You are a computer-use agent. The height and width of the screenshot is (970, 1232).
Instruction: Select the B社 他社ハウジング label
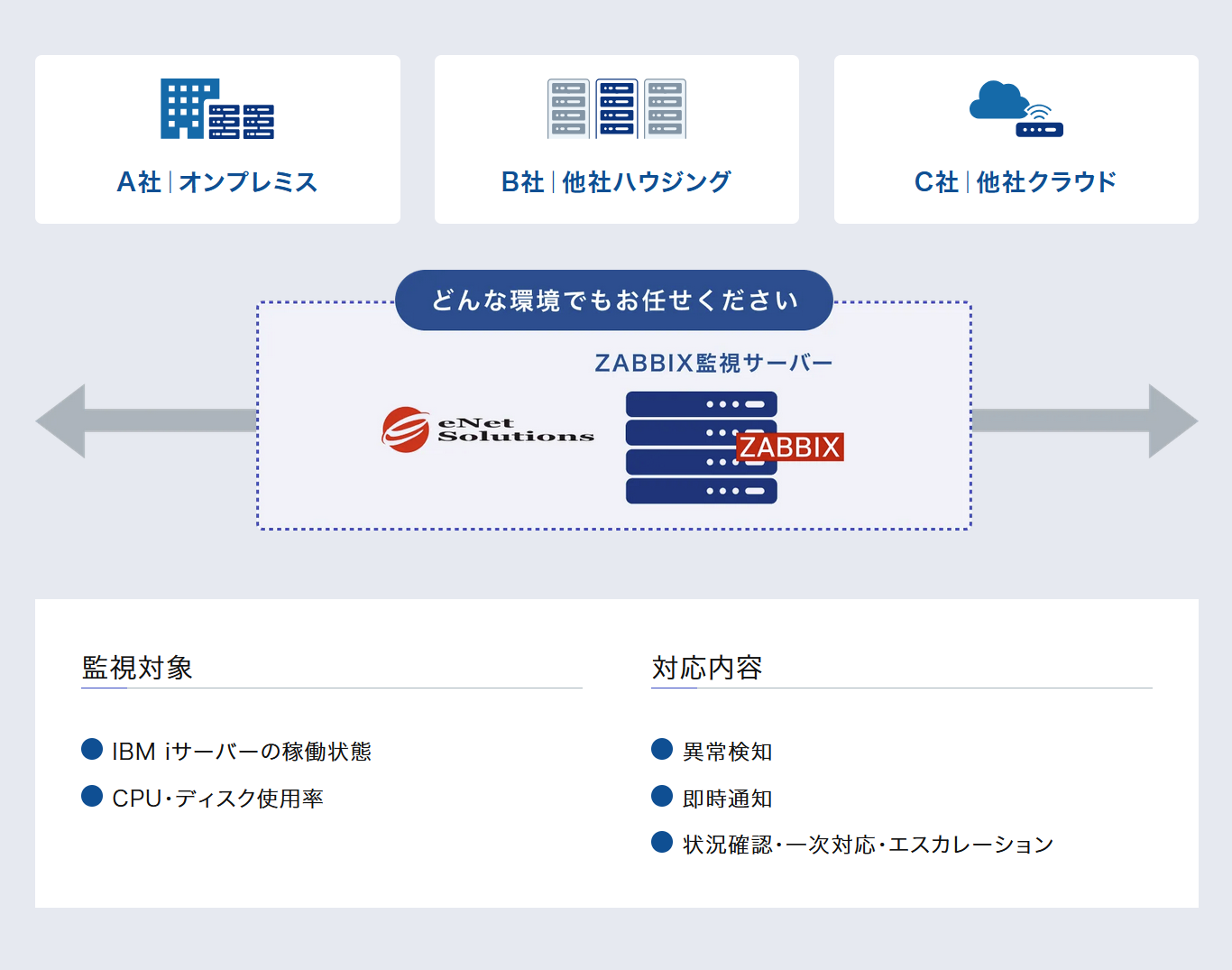(616, 182)
